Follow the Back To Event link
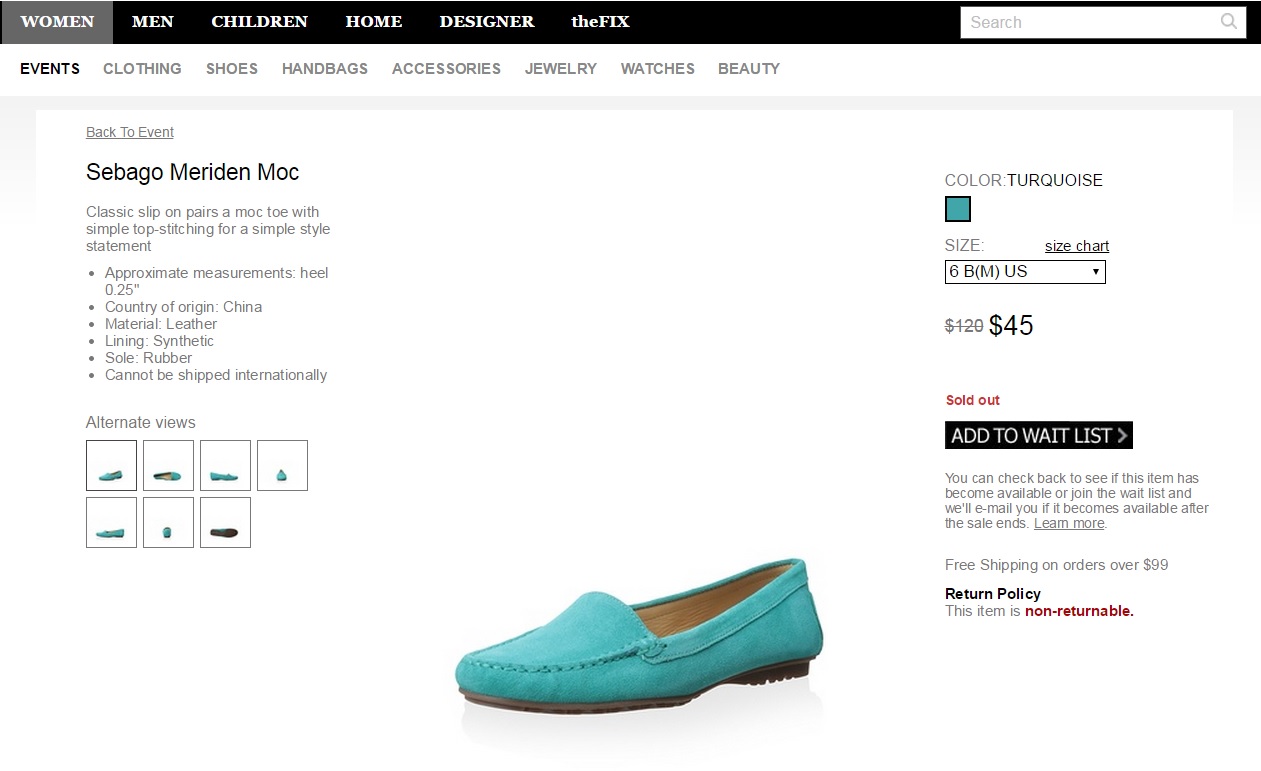The width and height of the screenshot is (1261, 771). click(x=130, y=132)
